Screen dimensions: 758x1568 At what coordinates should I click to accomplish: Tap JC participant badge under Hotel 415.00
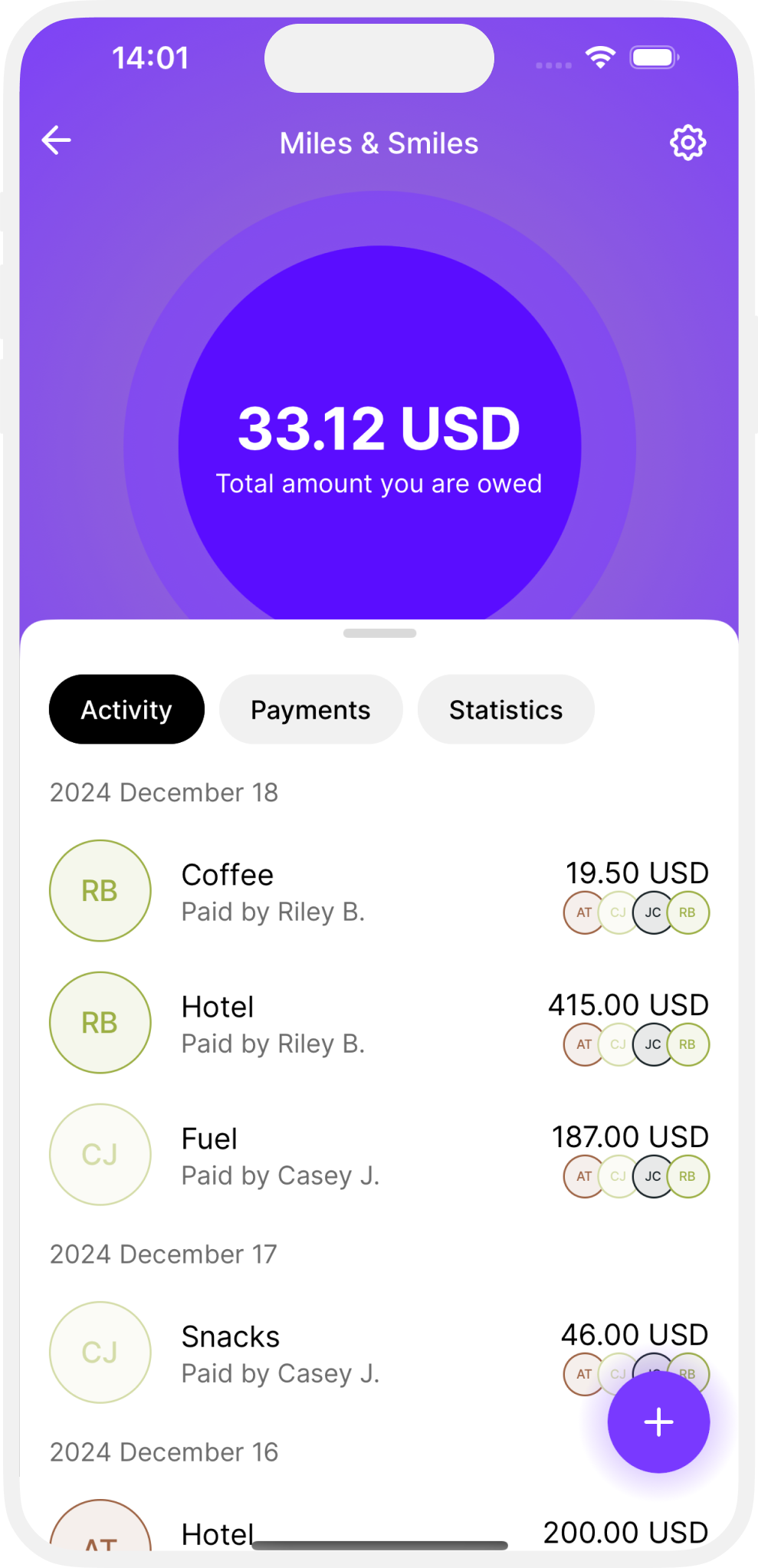click(x=653, y=1044)
